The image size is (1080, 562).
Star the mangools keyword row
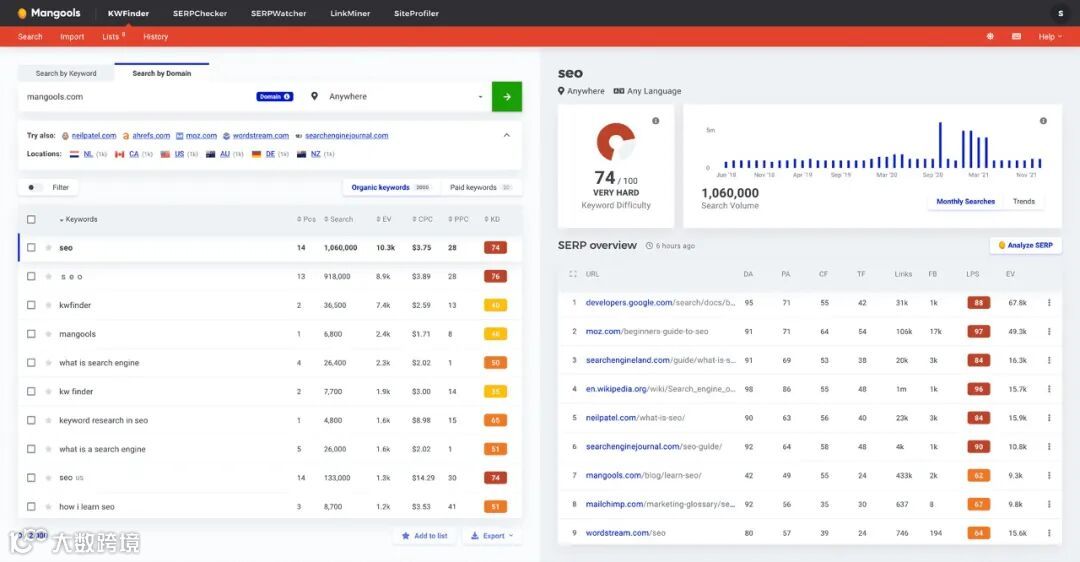pyautogui.click(x=48, y=334)
